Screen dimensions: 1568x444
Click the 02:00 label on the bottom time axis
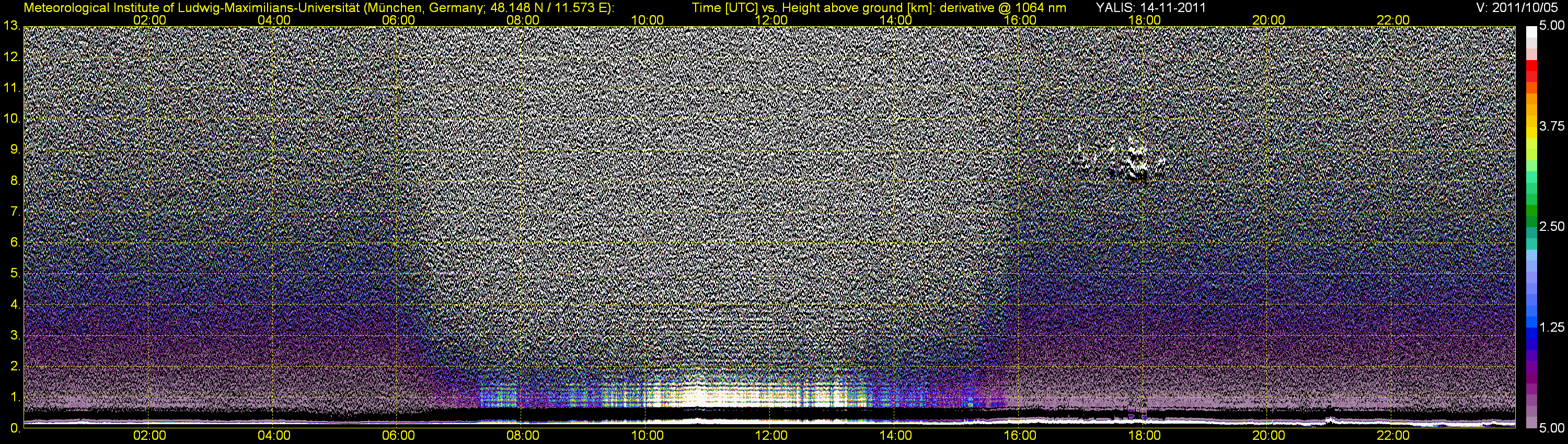tap(149, 436)
